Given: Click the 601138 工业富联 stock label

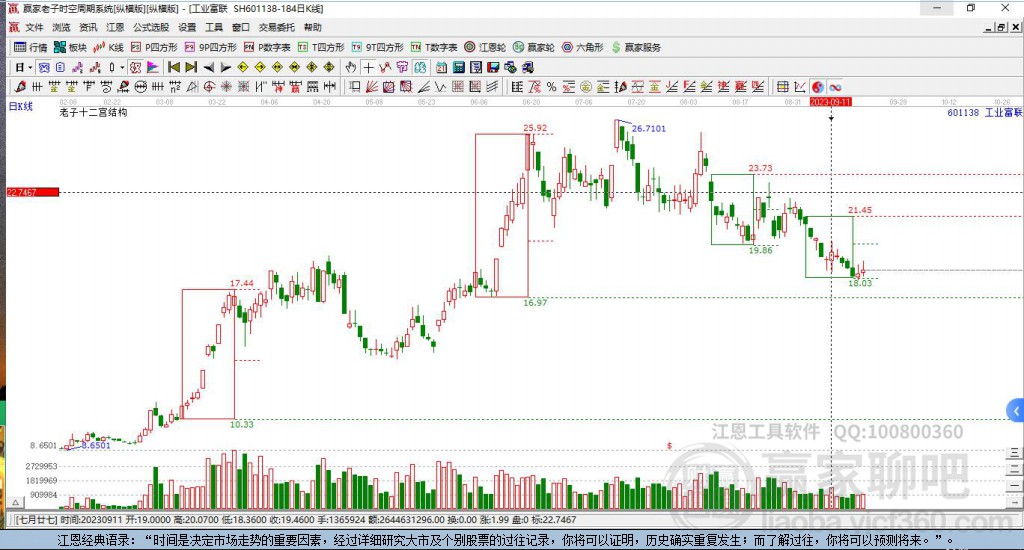Looking at the screenshot, I should (x=984, y=112).
